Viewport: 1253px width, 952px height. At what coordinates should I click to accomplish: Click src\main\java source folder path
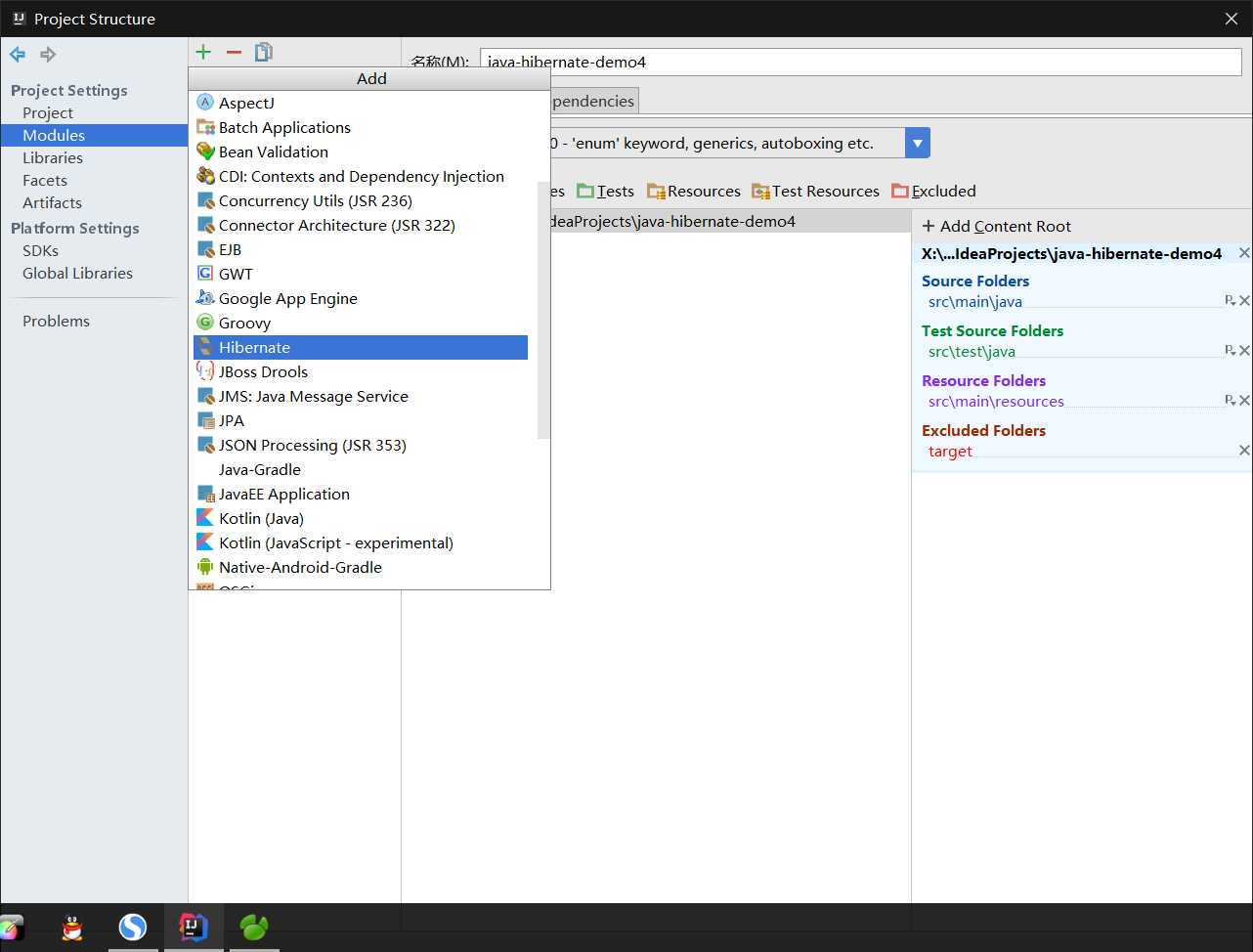[975, 302]
